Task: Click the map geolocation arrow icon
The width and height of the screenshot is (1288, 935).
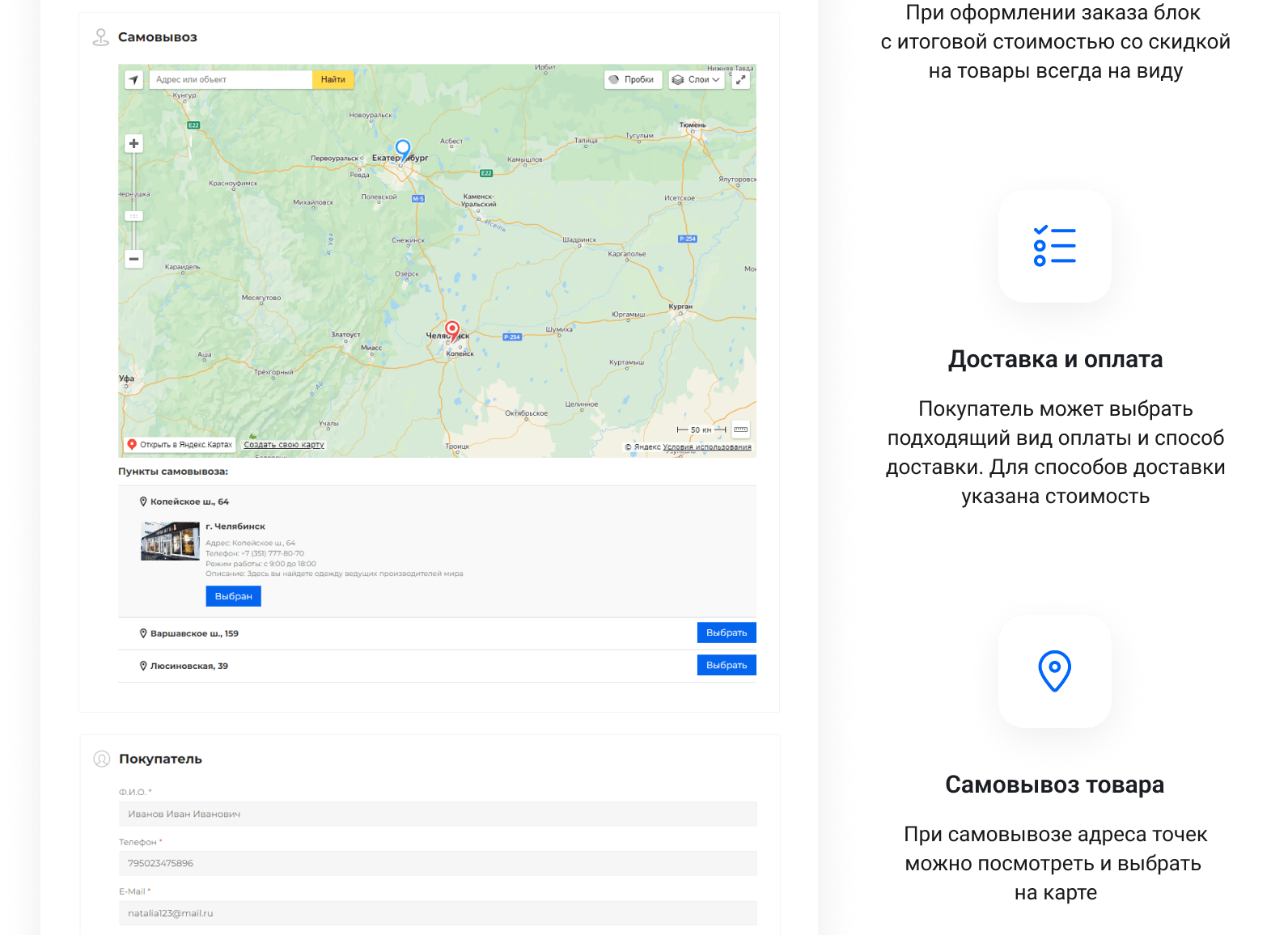Action: (x=133, y=79)
